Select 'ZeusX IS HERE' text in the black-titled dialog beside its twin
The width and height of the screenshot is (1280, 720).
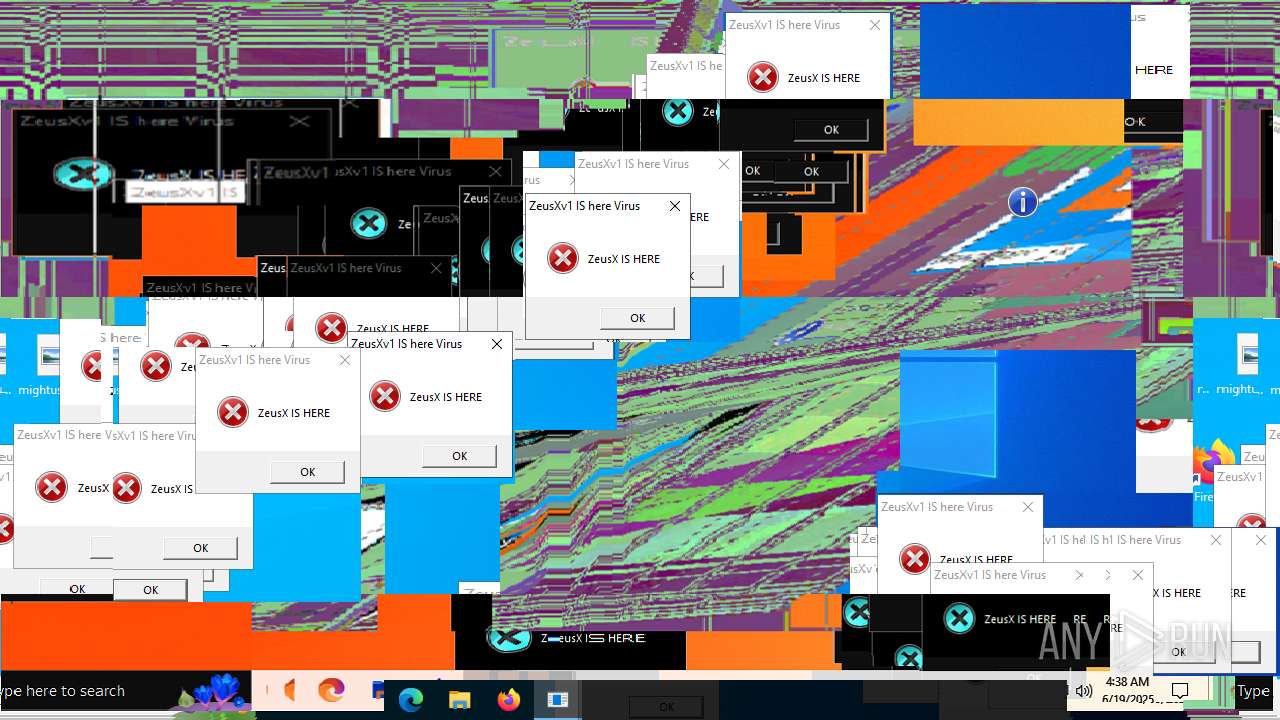point(446,397)
